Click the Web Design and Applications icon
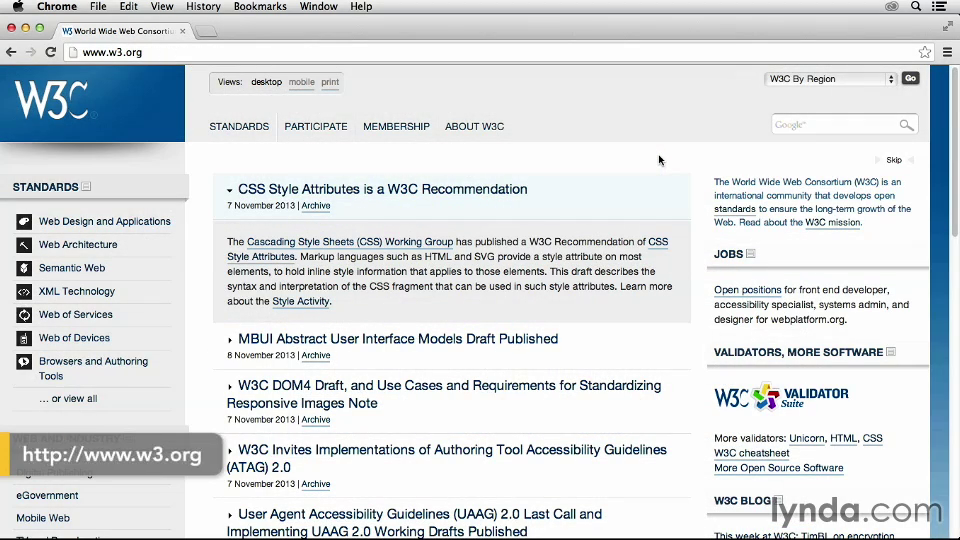Screen dimensions: 960x540 click(24, 222)
